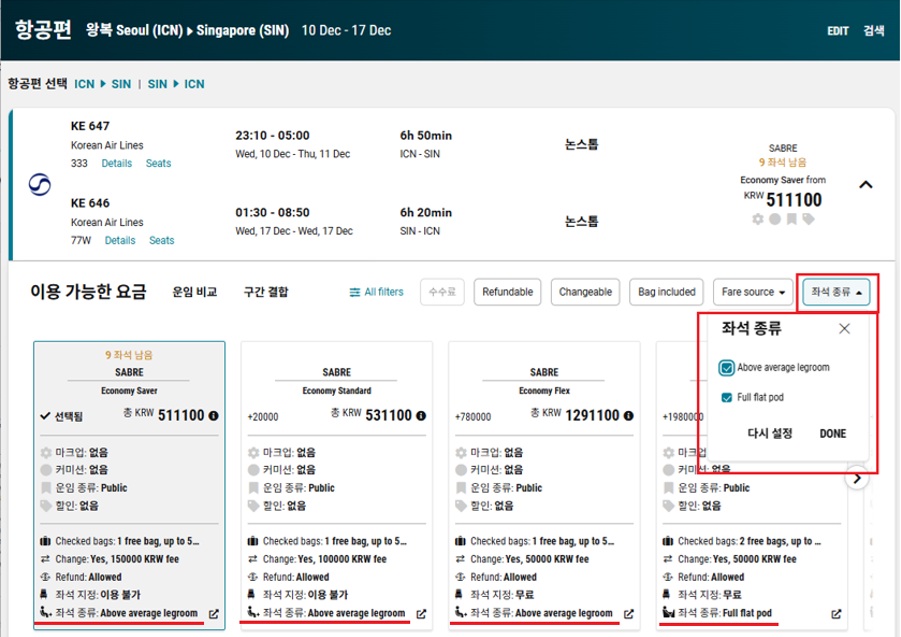901x637 pixels.
Task: Click the right arrow to see more fare cards
Action: coord(857,478)
